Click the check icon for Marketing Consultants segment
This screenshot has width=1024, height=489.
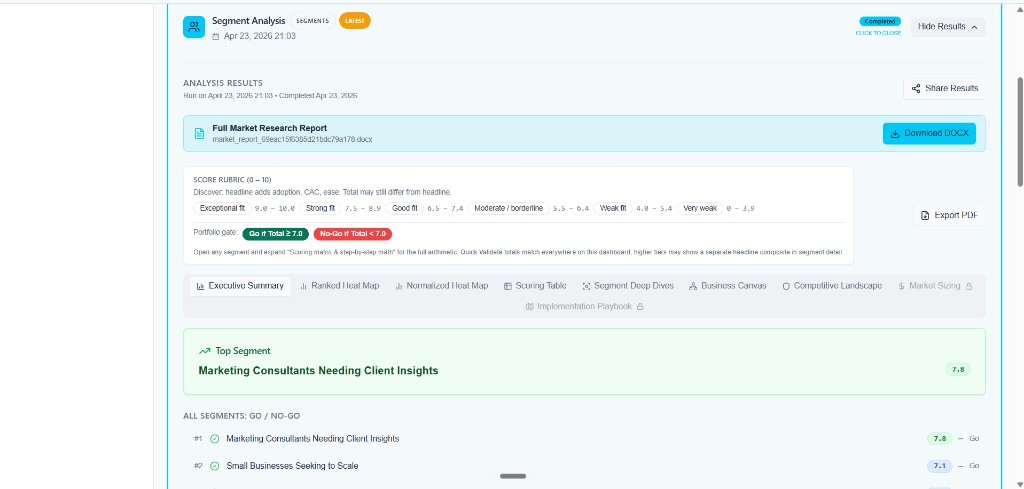click(214, 439)
